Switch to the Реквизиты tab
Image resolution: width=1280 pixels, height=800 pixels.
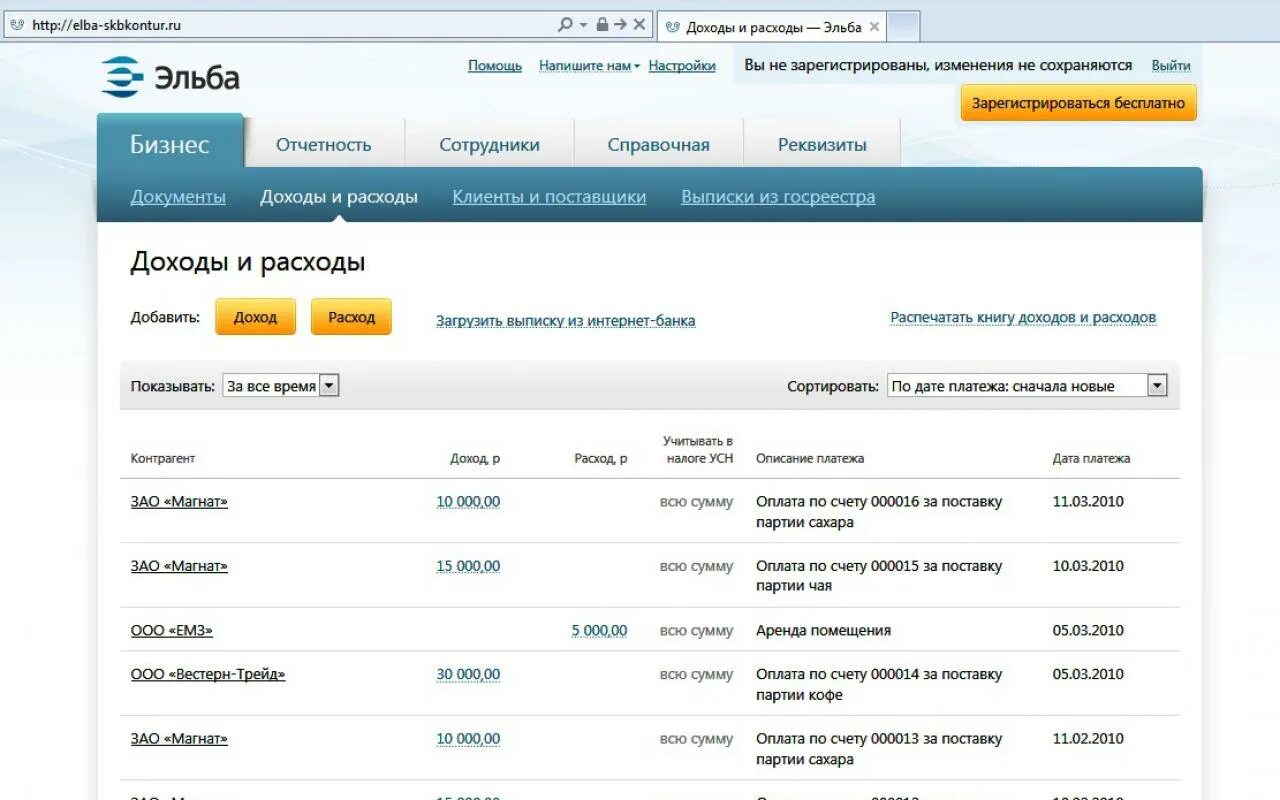822,145
